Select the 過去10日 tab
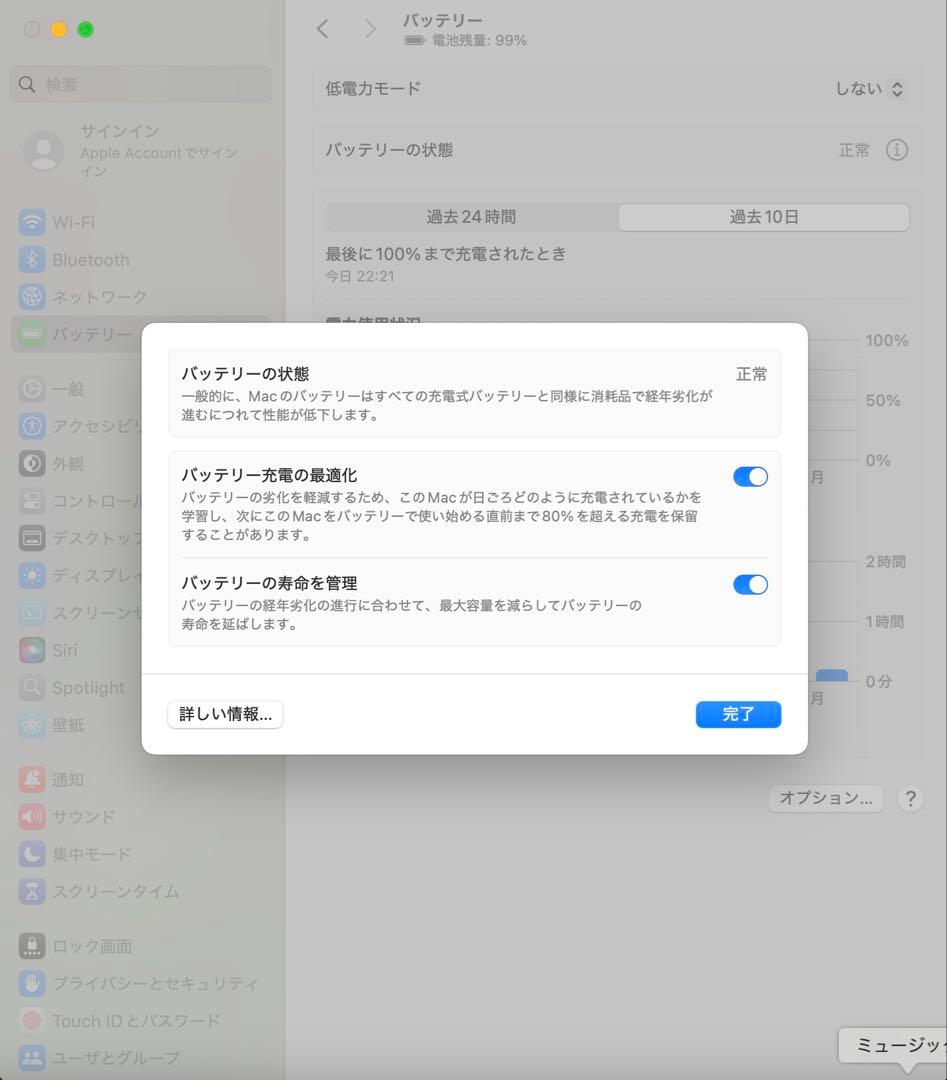This screenshot has width=947, height=1080. (x=763, y=216)
